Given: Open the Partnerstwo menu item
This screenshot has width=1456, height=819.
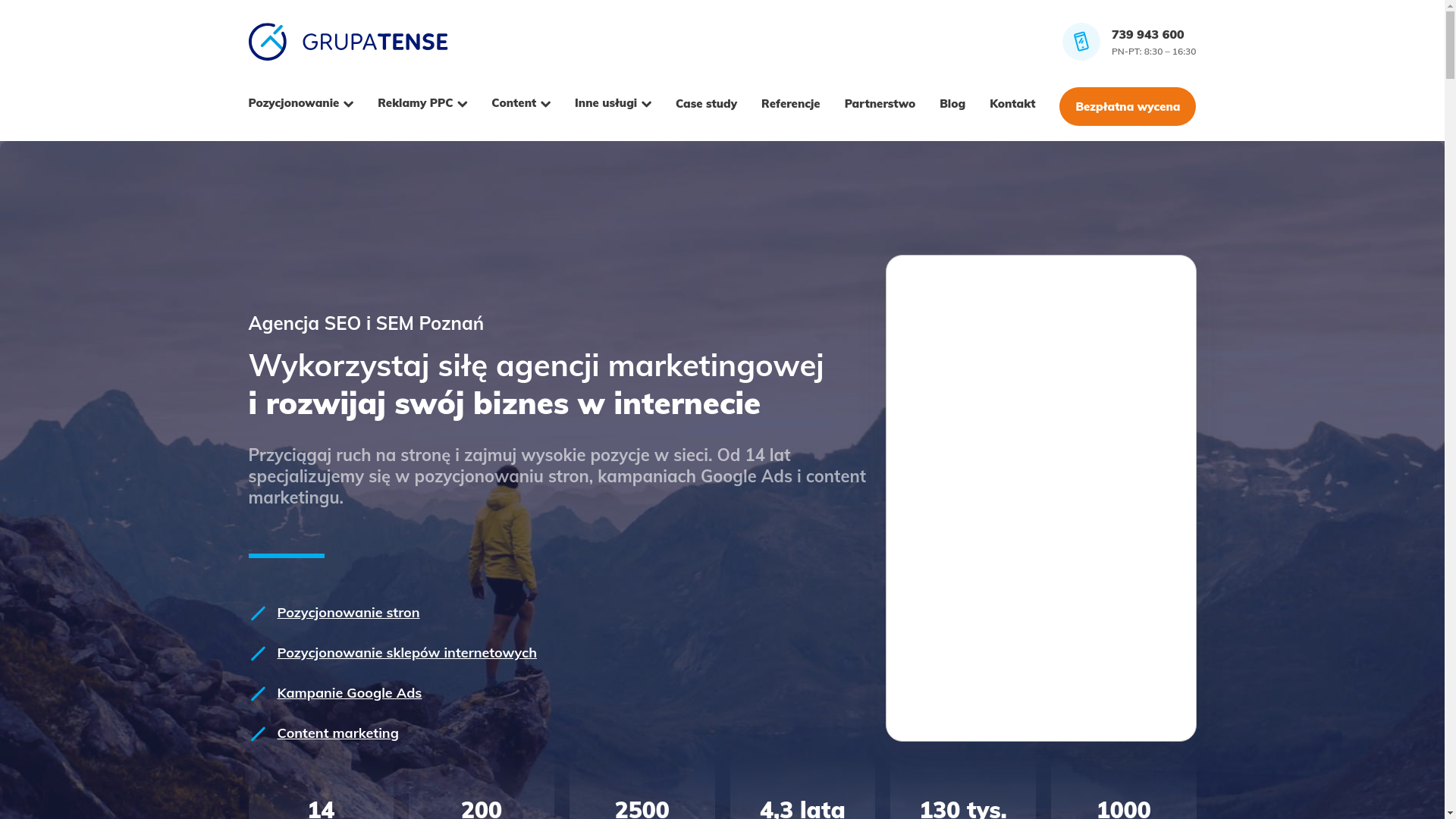Looking at the screenshot, I should coord(879,104).
